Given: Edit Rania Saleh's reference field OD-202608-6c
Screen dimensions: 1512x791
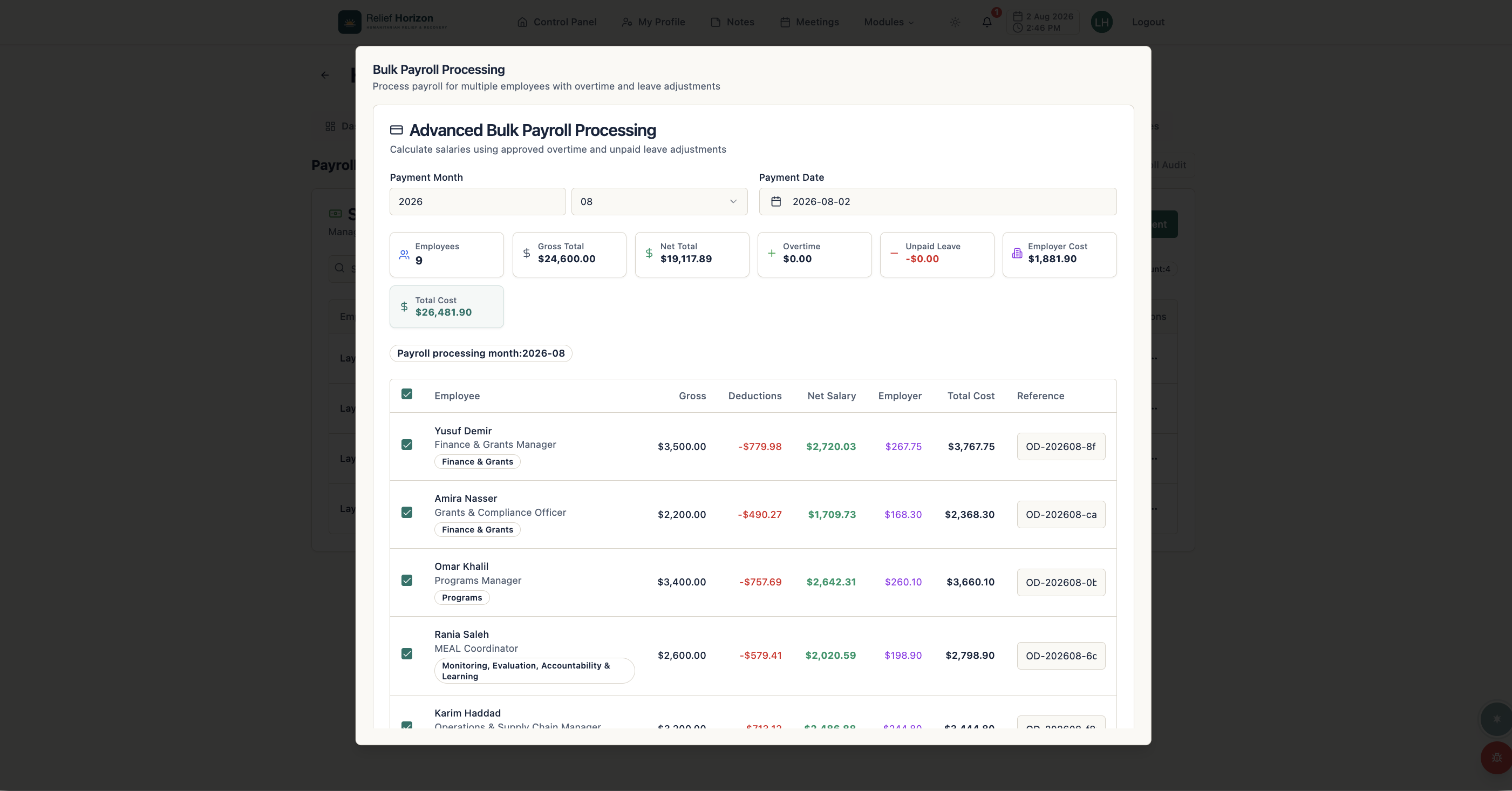Looking at the screenshot, I should tap(1061, 656).
